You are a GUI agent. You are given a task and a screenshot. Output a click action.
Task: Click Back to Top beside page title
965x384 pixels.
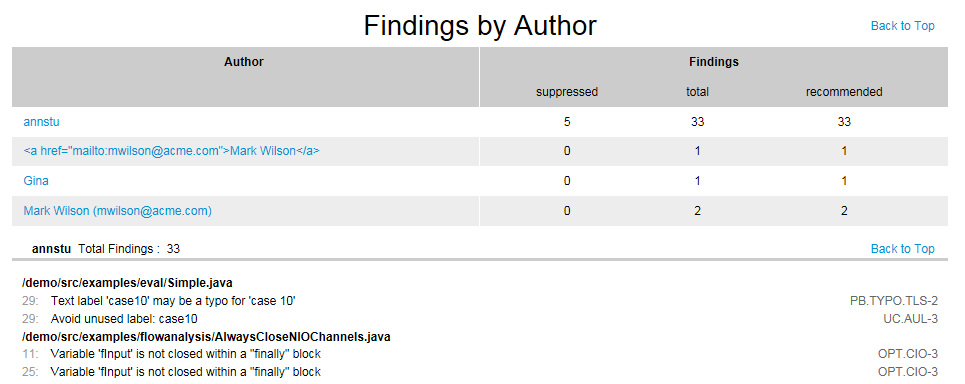pyautogui.click(x=902, y=26)
